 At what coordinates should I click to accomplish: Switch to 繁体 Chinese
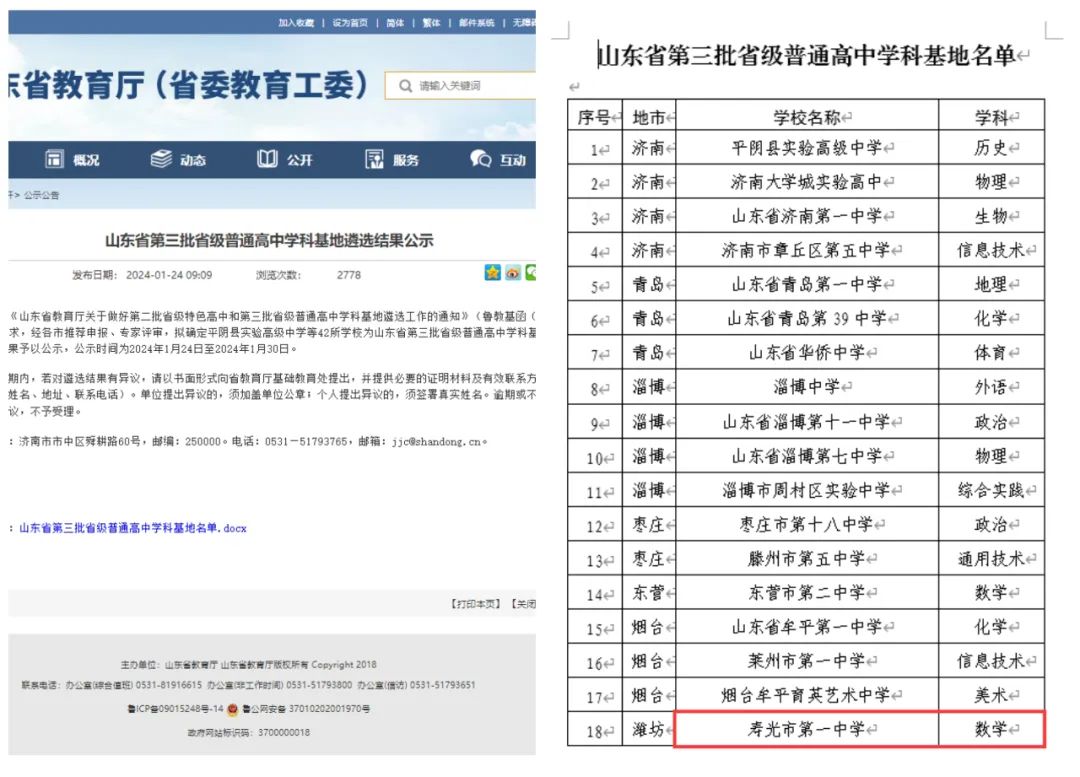pos(432,23)
